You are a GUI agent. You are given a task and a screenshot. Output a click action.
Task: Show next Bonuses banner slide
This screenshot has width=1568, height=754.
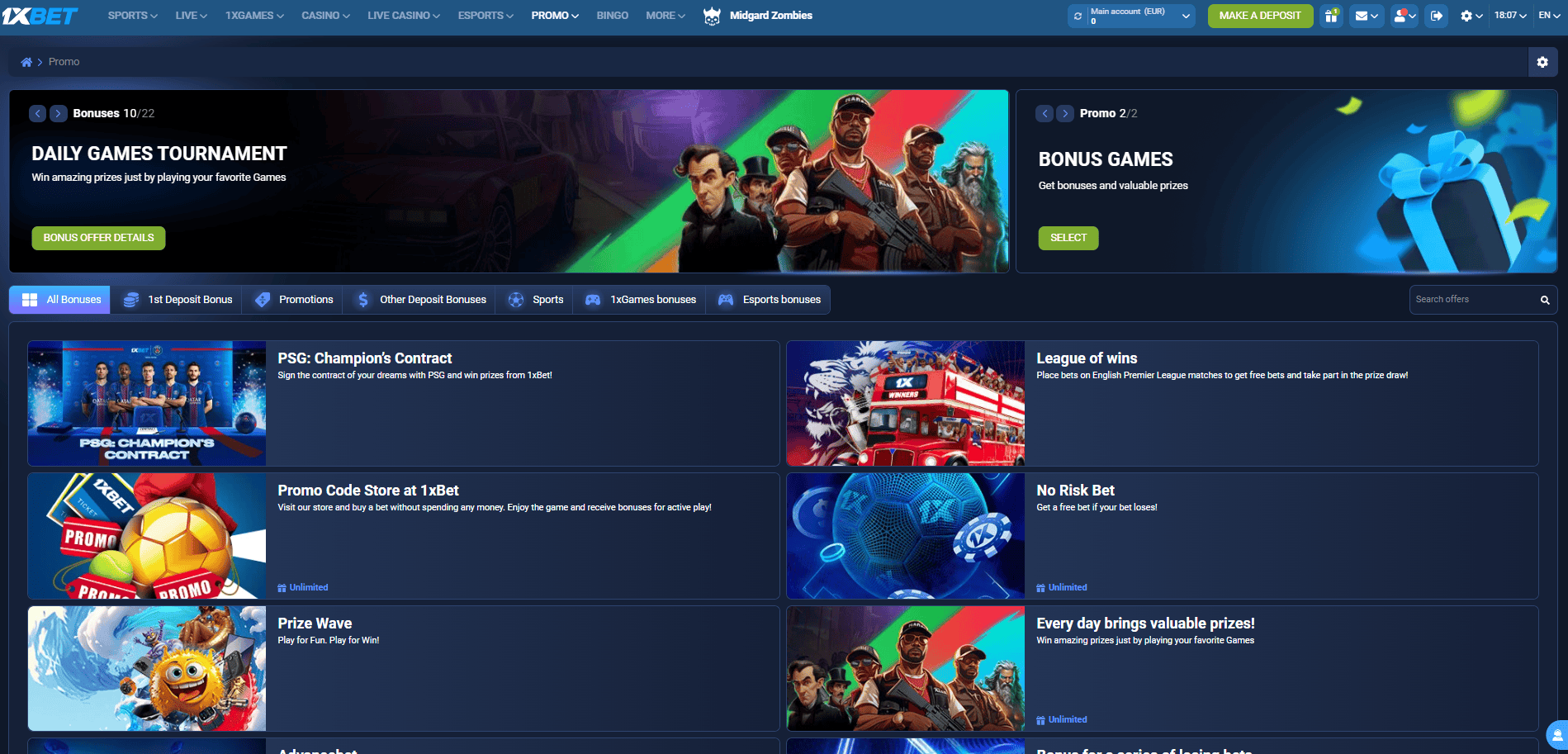click(x=58, y=114)
